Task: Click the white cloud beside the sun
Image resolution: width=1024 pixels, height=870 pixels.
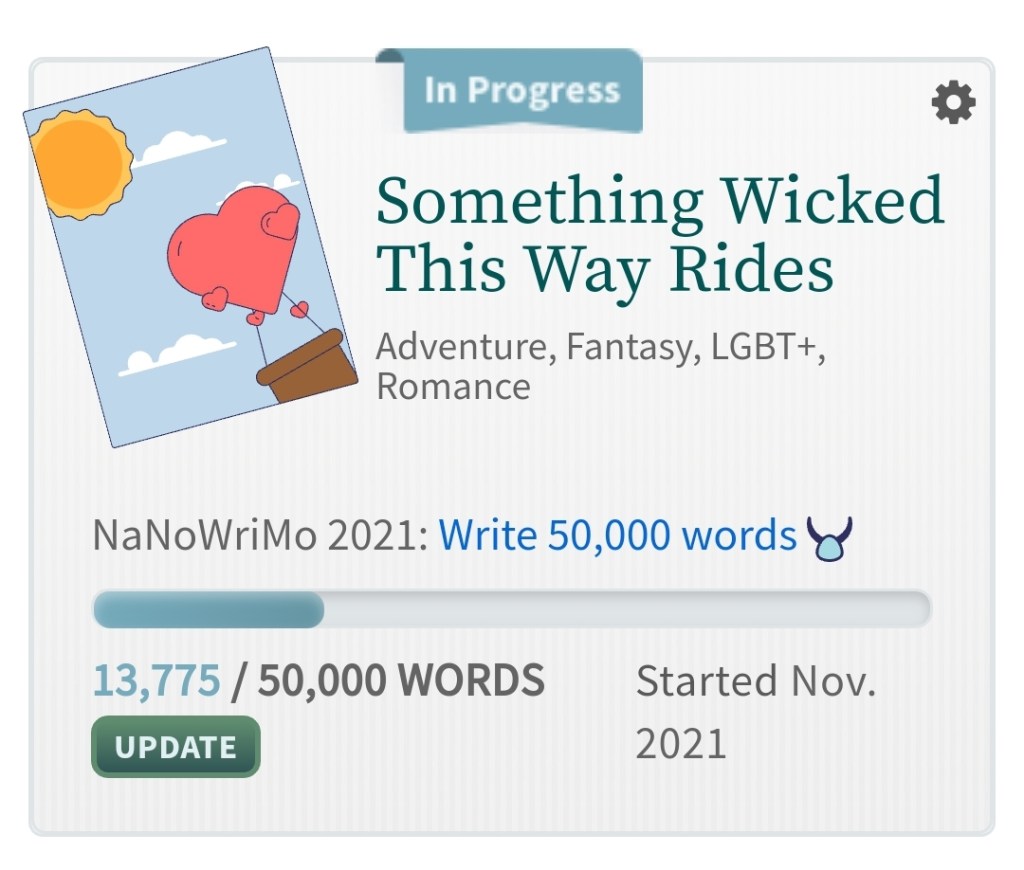Action: click(182, 148)
